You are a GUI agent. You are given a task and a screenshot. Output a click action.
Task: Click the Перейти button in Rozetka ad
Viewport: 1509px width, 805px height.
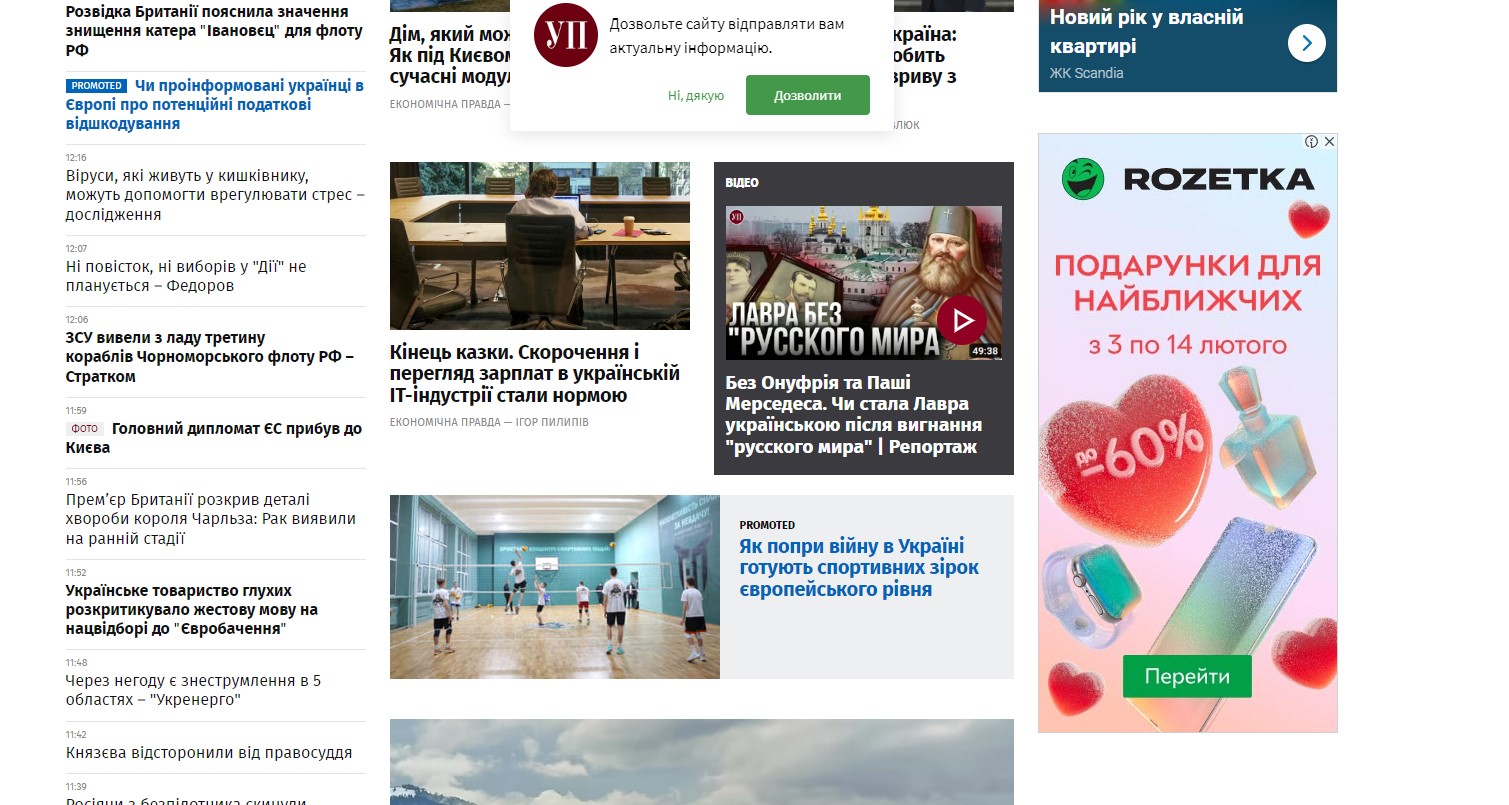[x=1187, y=676]
